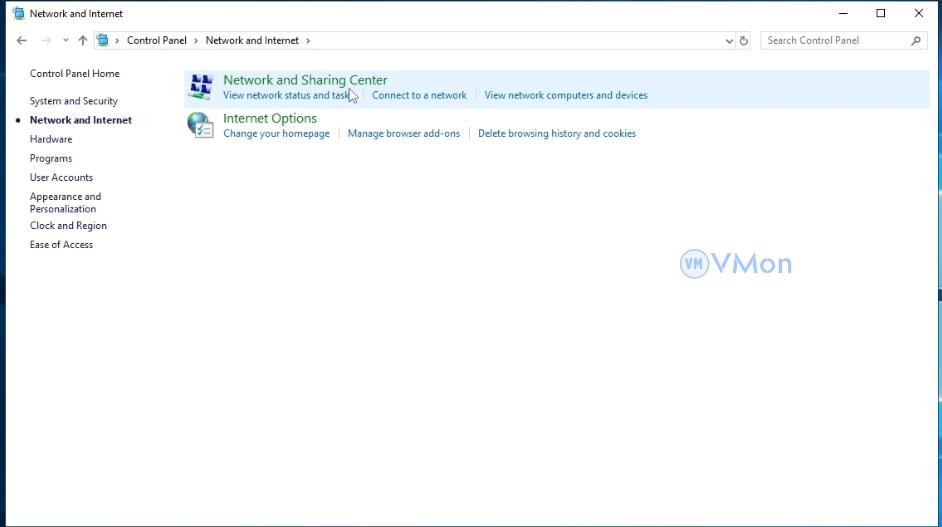
Task: Click the Up one level arrow
Action: click(x=82, y=41)
